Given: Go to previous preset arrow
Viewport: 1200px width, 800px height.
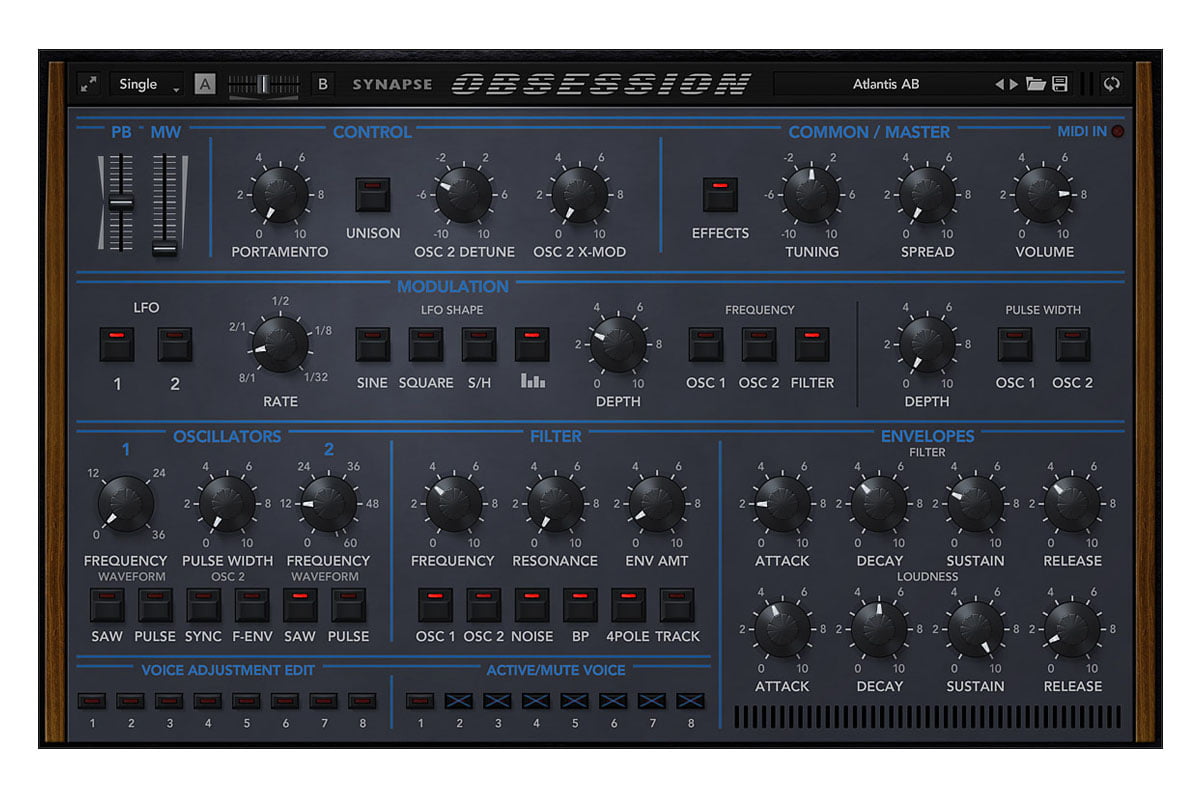Looking at the screenshot, I should (998, 84).
